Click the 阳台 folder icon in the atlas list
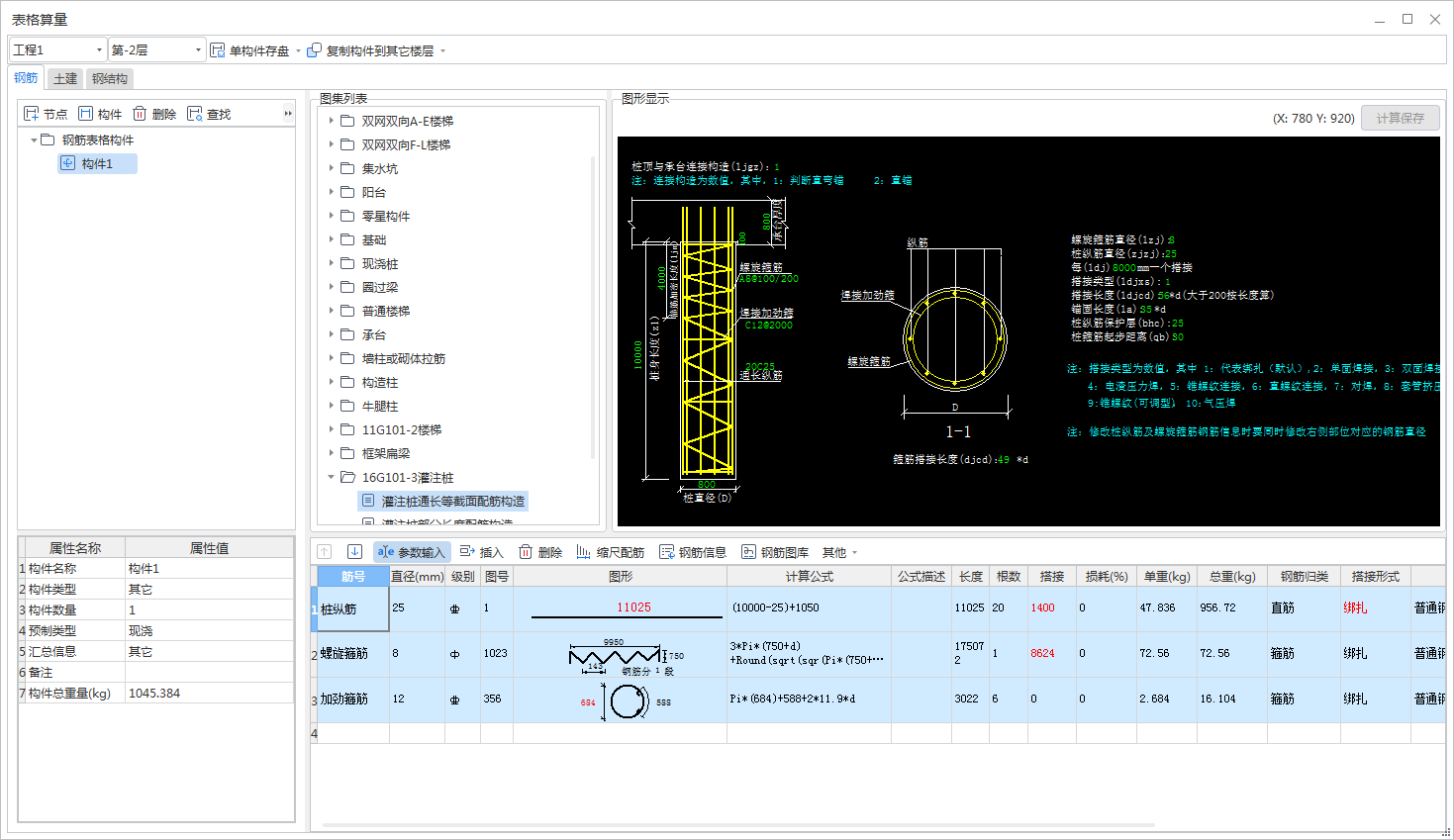The height and width of the screenshot is (840, 1454). 347,192
